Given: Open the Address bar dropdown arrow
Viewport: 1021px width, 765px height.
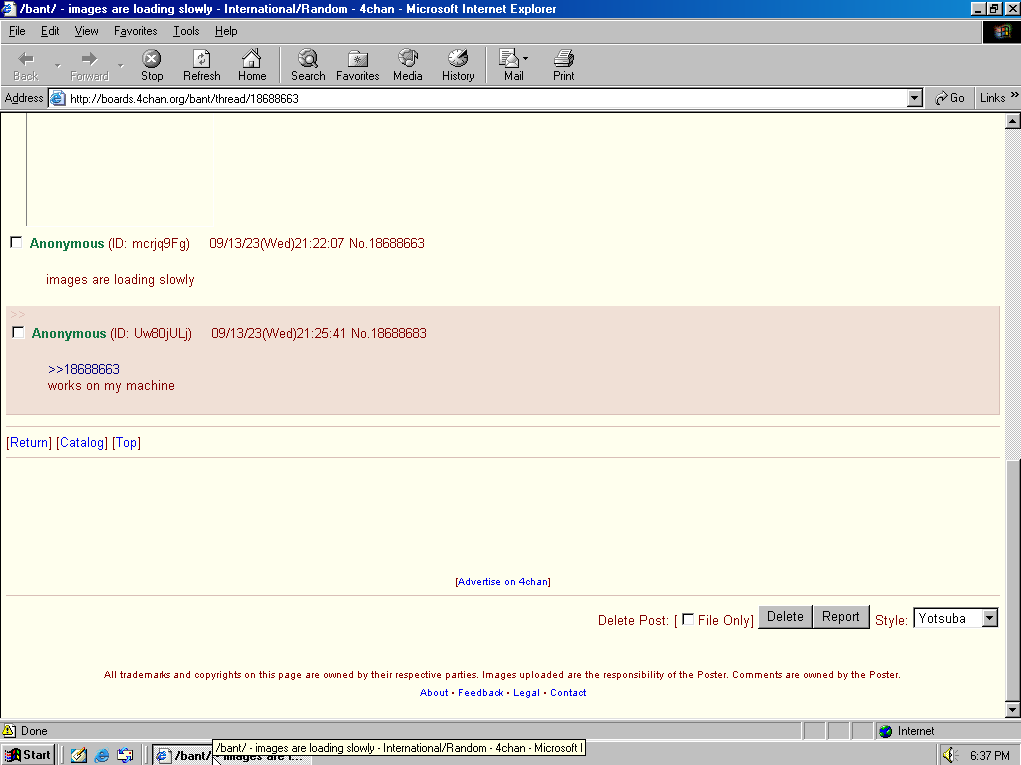Looking at the screenshot, I should click(x=914, y=98).
